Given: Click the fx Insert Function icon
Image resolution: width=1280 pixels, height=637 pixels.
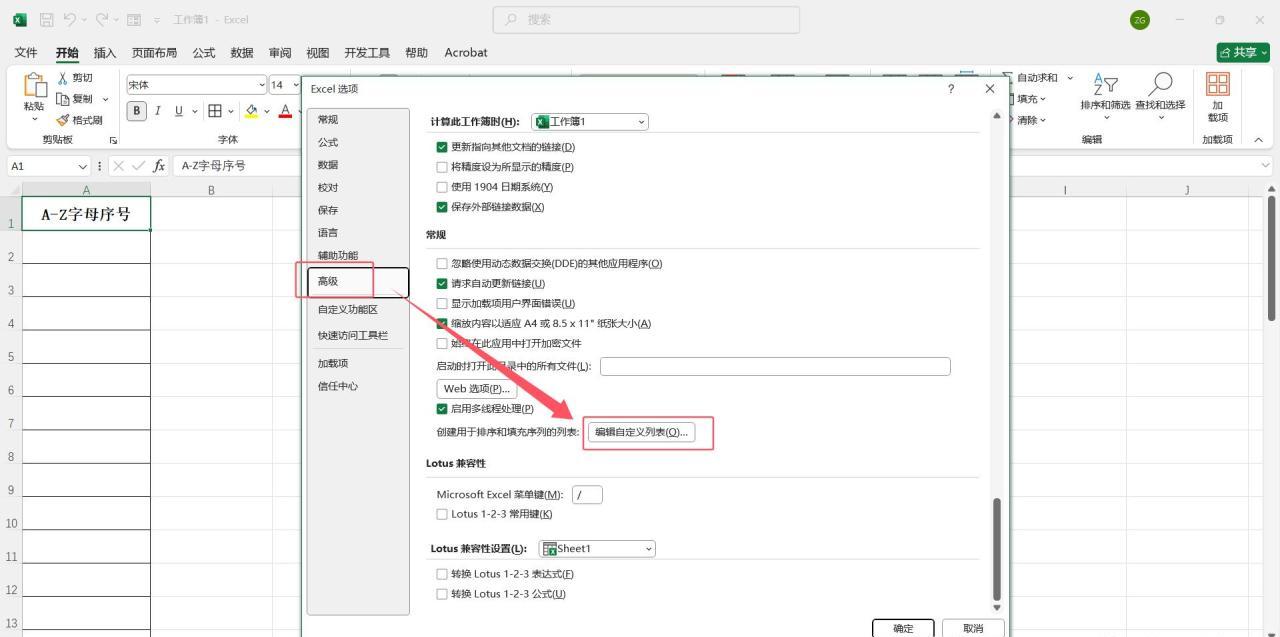Looking at the screenshot, I should (x=159, y=166).
